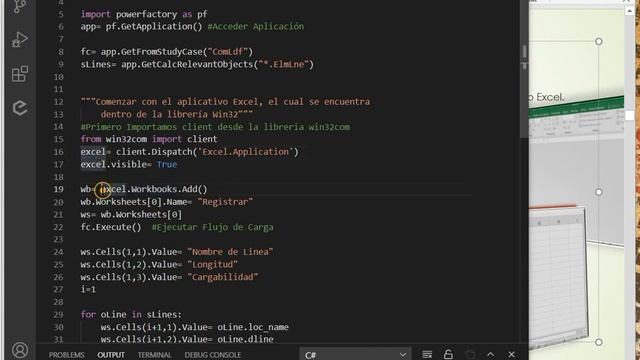Click Workbooks.Add() on line 19
This screenshot has width=640, height=360.
tap(169, 189)
